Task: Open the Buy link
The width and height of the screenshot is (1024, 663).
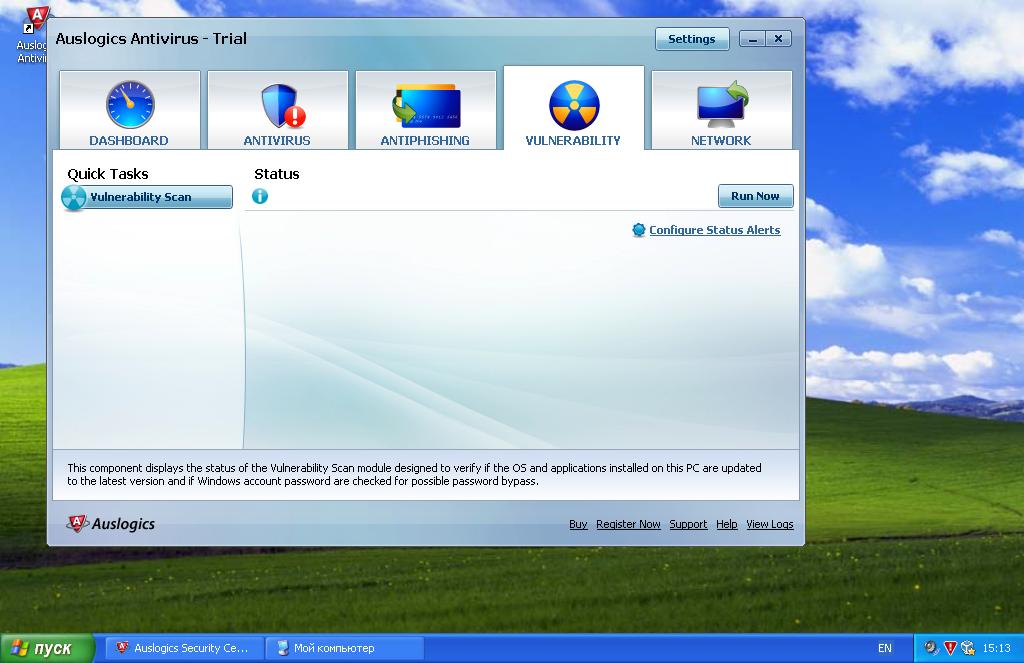Action: click(578, 525)
